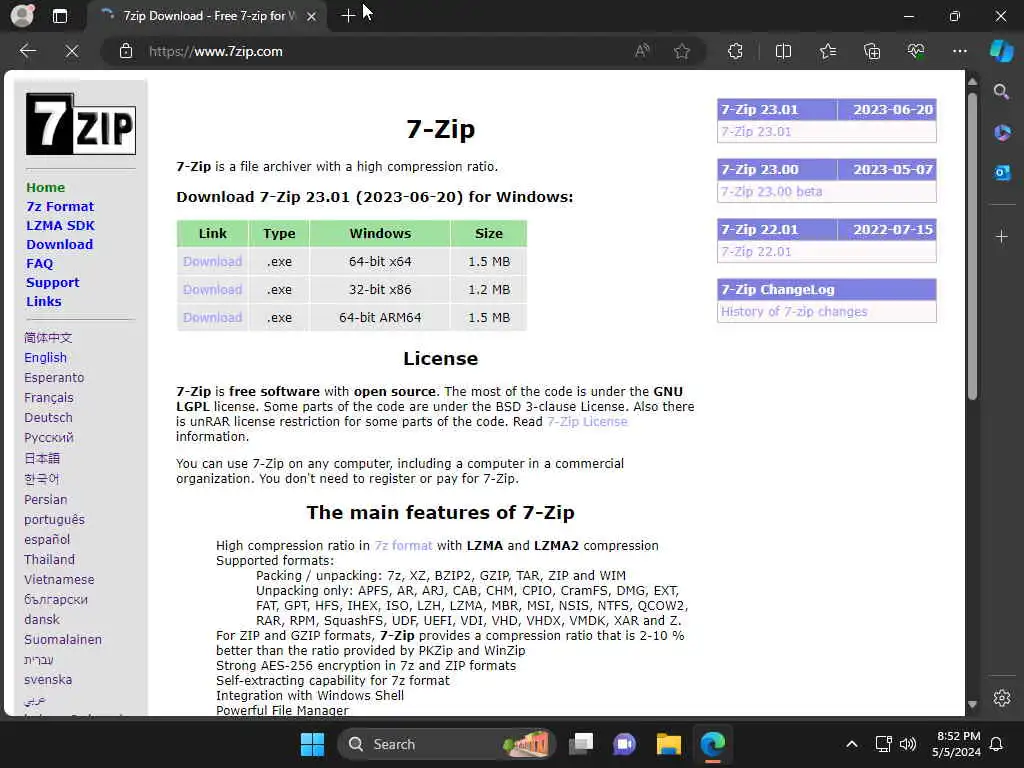Open Task View on the taskbar
The width and height of the screenshot is (1024, 768).
[581, 744]
